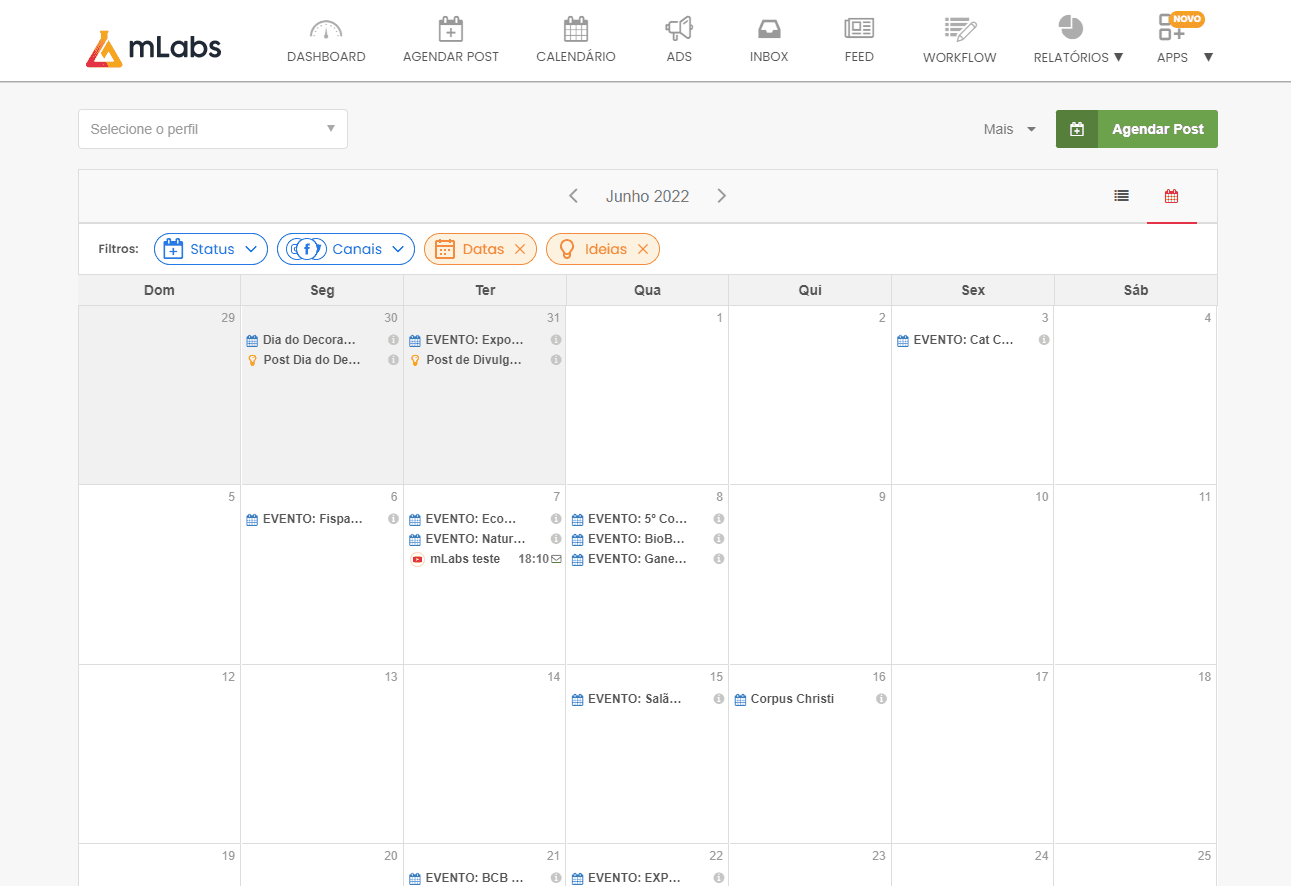The height and width of the screenshot is (886, 1291).
Task: Open the Workflow checklist icon
Action: tap(959, 29)
